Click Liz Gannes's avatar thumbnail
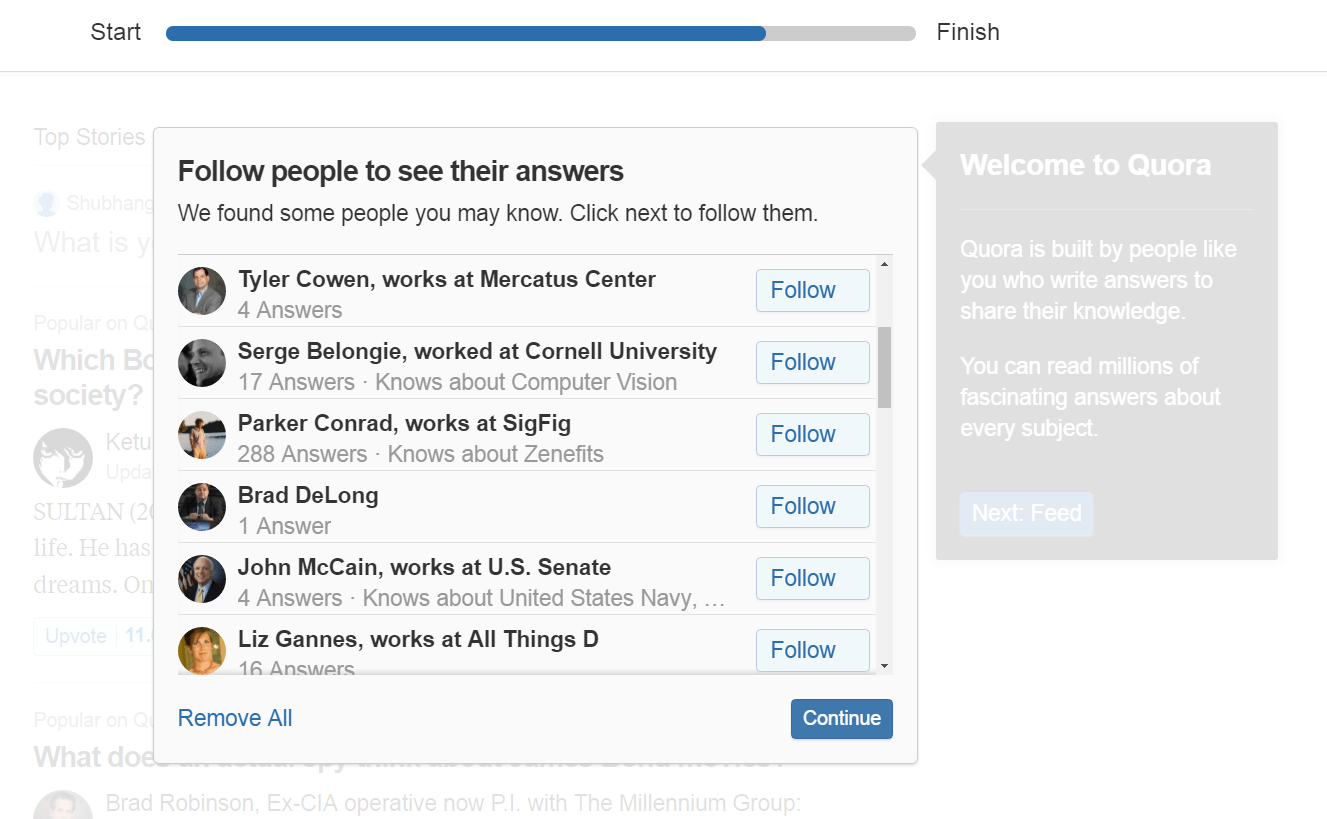 (x=202, y=650)
